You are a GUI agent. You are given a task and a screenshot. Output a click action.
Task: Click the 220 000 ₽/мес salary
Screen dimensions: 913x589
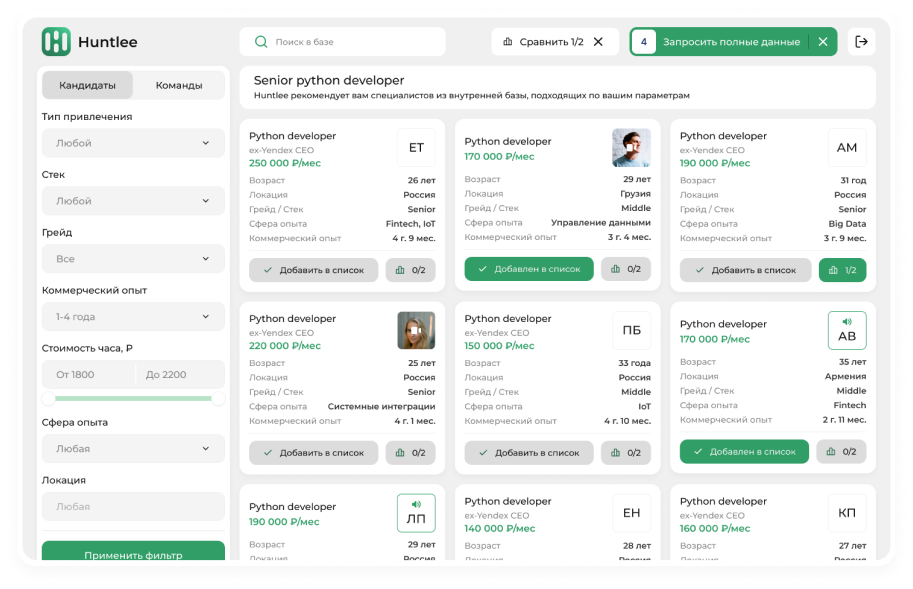pyautogui.click(x=285, y=346)
